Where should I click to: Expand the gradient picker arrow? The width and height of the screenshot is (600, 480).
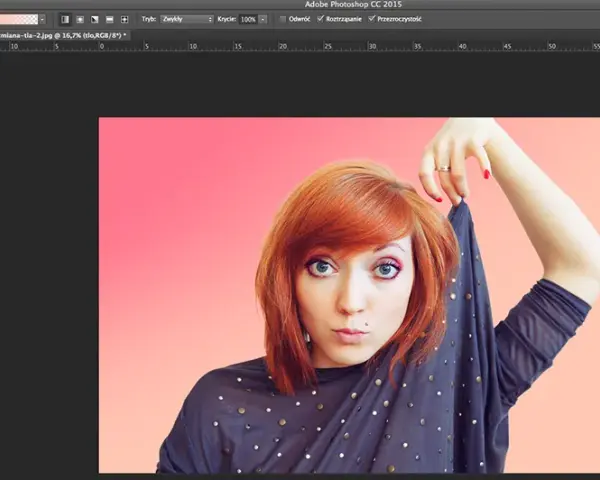click(42, 19)
